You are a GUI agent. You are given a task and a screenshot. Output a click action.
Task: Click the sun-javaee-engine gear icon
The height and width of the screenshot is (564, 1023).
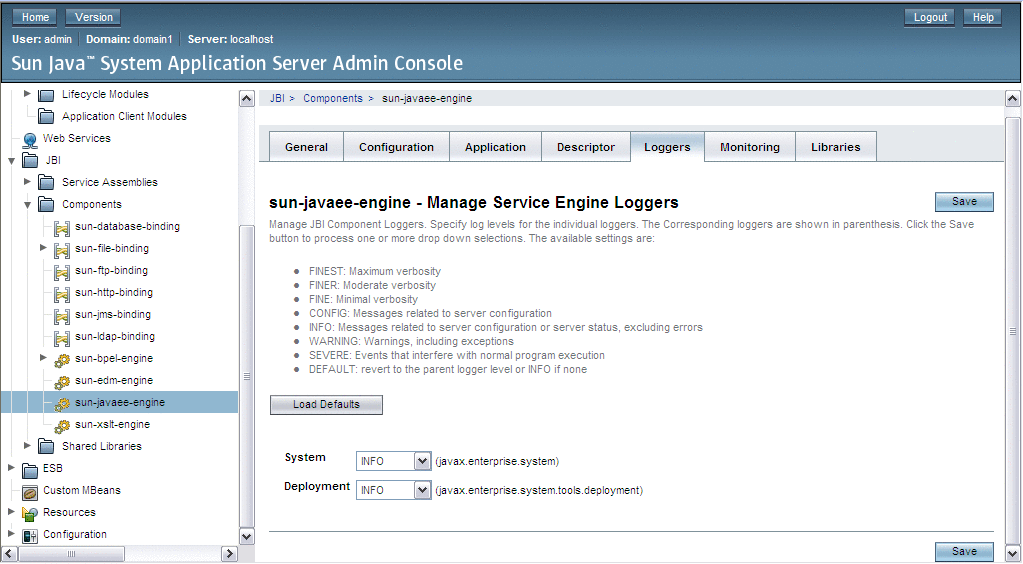pyautogui.click(x=62, y=404)
